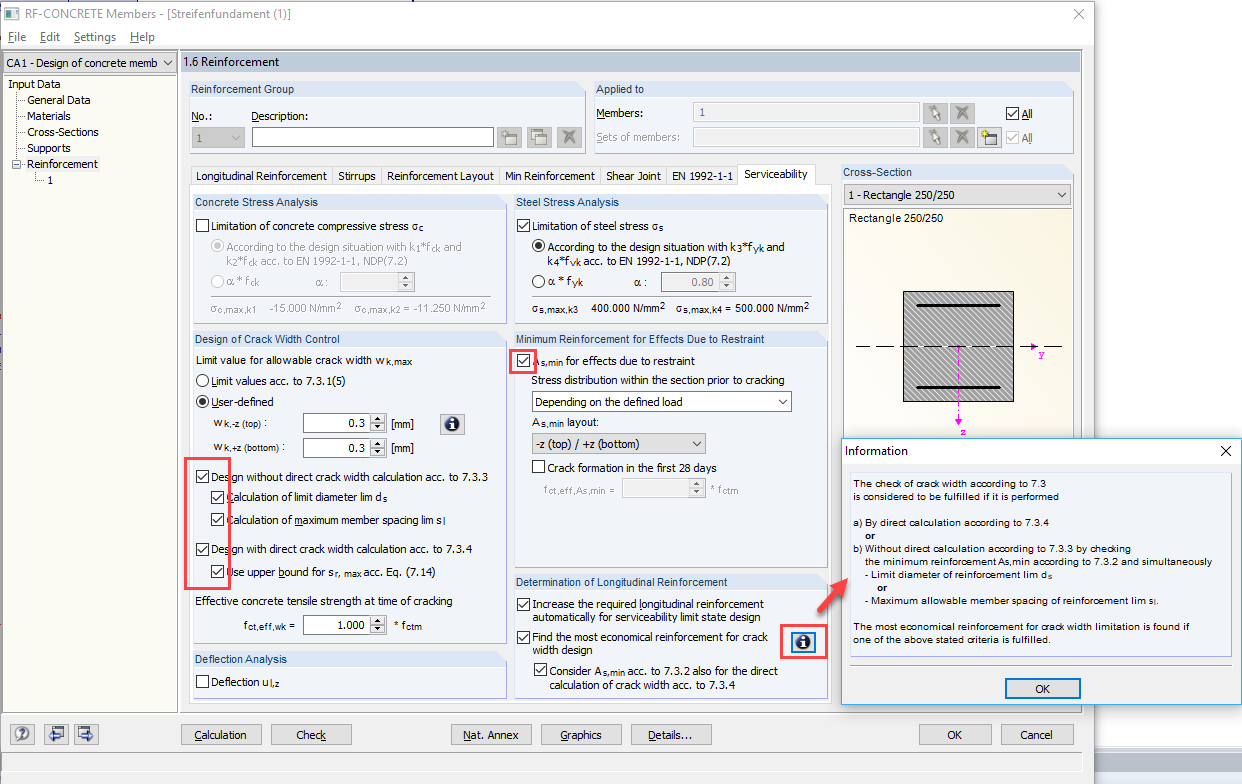Open stress distribution dropdown
Image resolution: width=1242 pixels, height=784 pixels.
click(x=662, y=401)
